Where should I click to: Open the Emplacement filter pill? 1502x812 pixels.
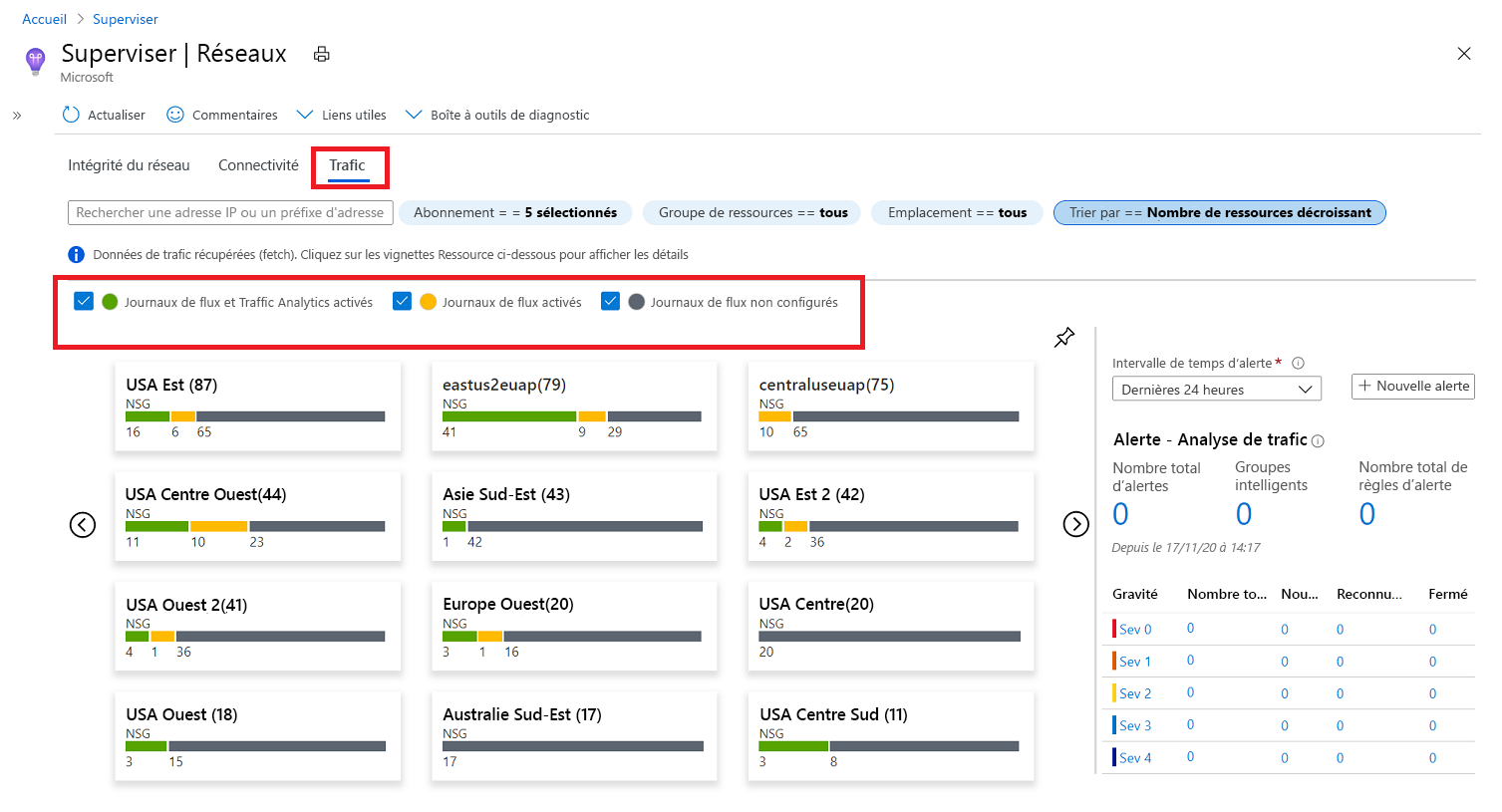pyautogui.click(x=957, y=212)
